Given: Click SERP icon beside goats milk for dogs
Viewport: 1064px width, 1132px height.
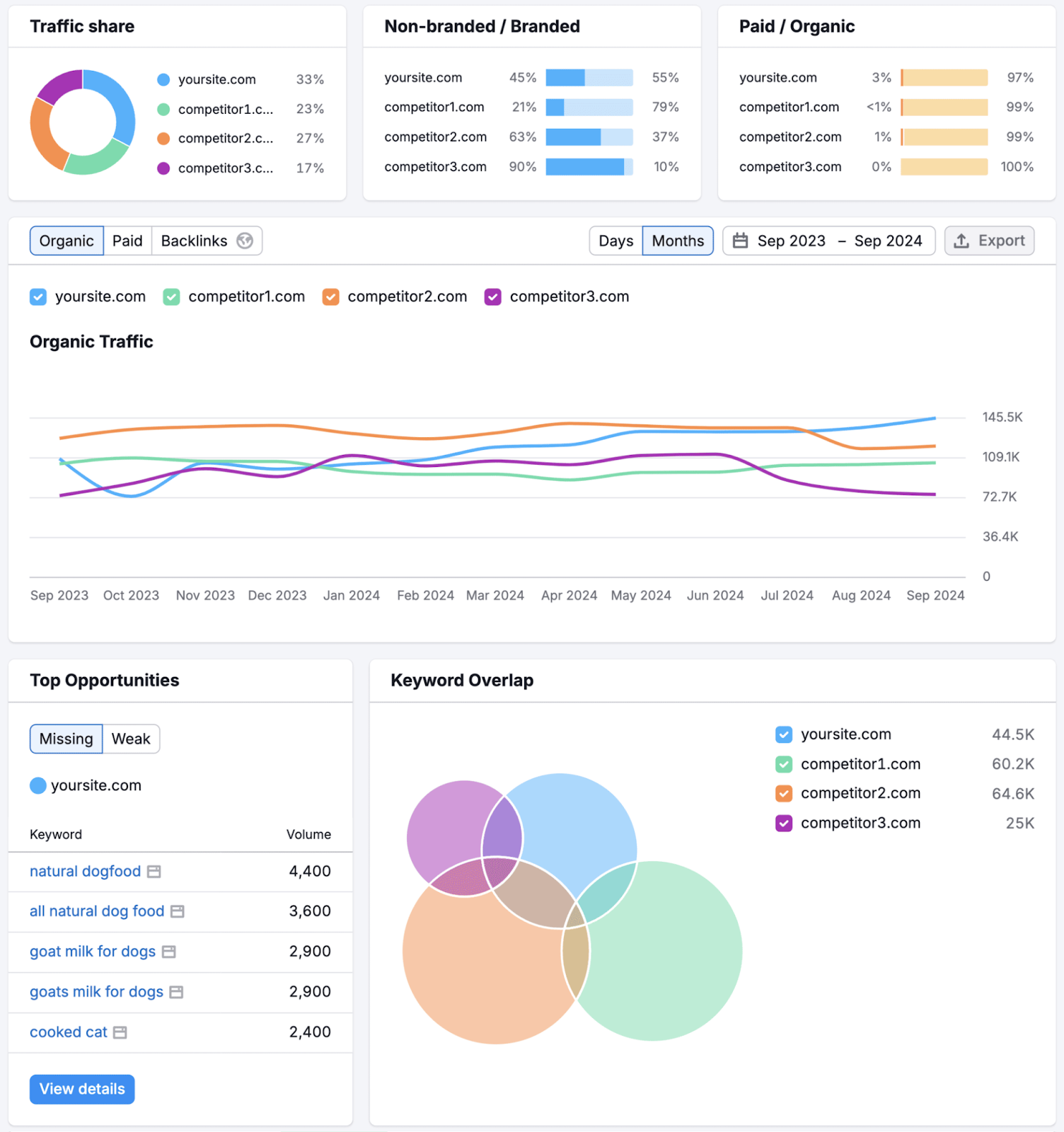Looking at the screenshot, I should 176,993.
